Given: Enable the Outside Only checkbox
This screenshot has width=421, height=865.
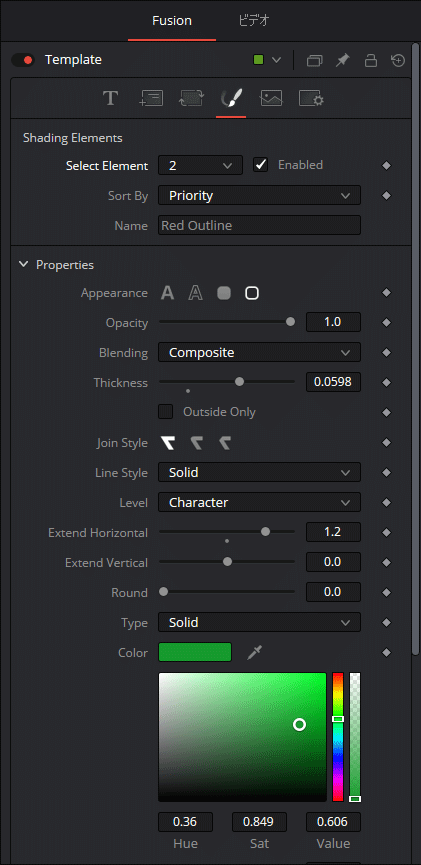Looking at the screenshot, I should click(x=166, y=412).
